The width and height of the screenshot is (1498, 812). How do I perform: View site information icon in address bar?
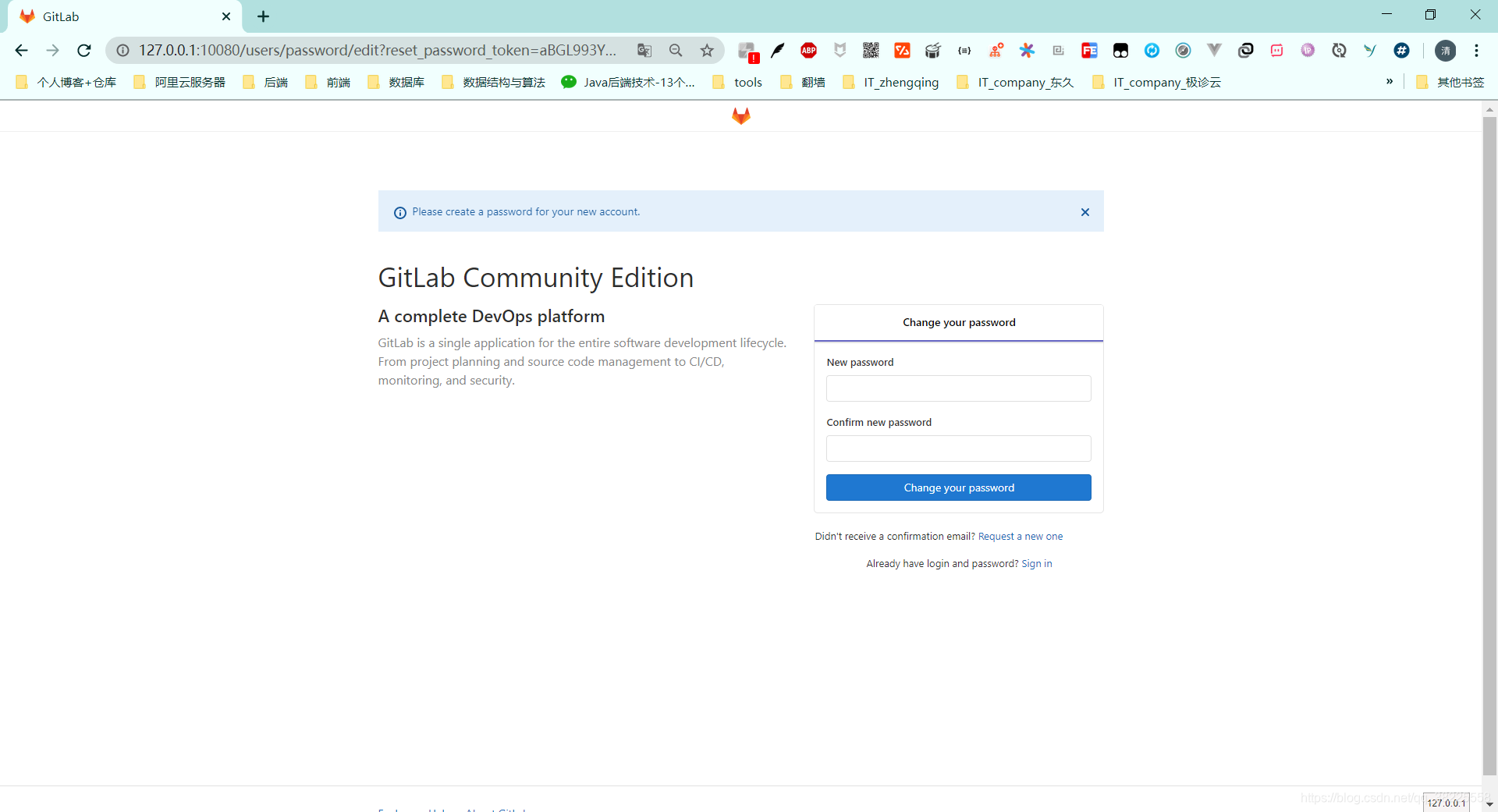point(122,51)
